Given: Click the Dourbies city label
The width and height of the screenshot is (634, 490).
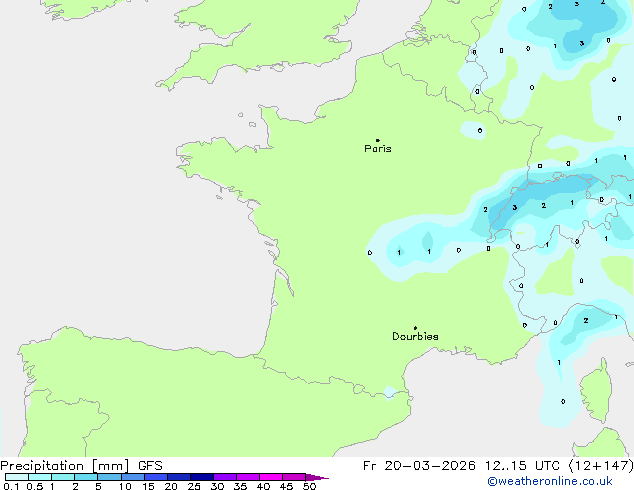Looking at the screenshot, I should tap(415, 336).
